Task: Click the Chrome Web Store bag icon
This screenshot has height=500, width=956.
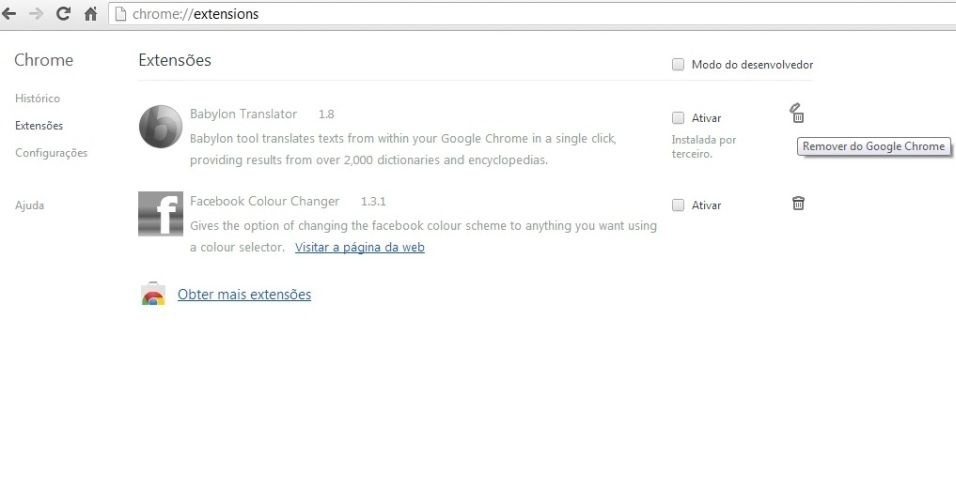Action: (153, 293)
